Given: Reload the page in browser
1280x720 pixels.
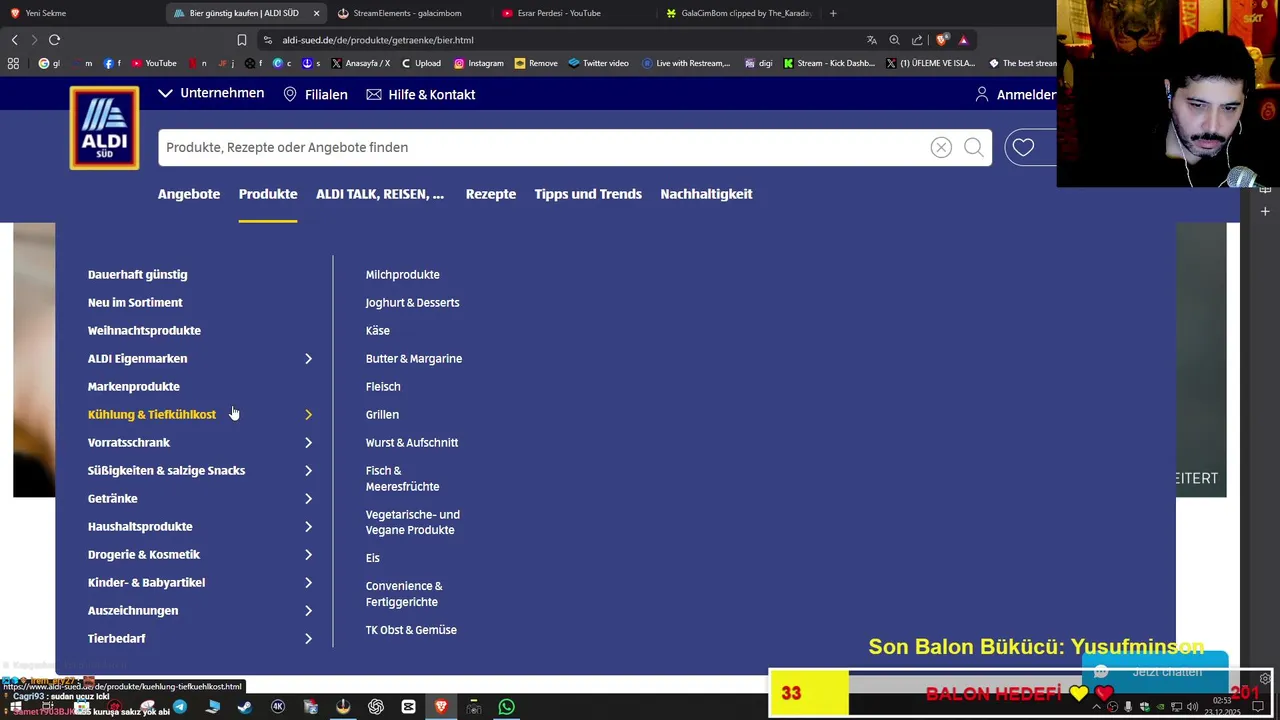Looking at the screenshot, I should [54, 40].
